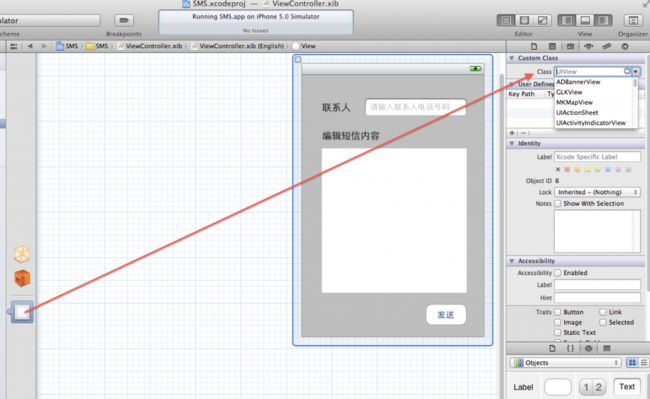Screen dimensions: 650x399
Task: Click ViewController.xib in the jump bar
Action: point(150,46)
